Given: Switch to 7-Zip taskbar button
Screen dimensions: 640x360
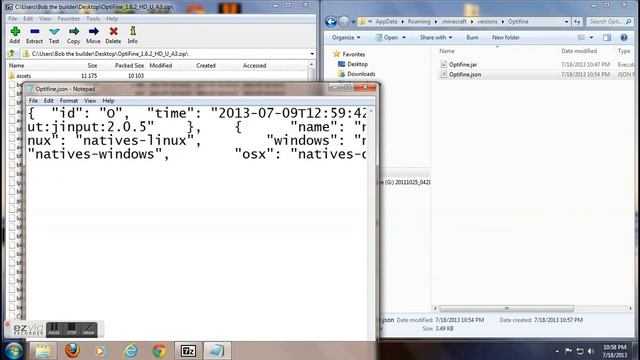Looking at the screenshot, I should tap(188, 351).
